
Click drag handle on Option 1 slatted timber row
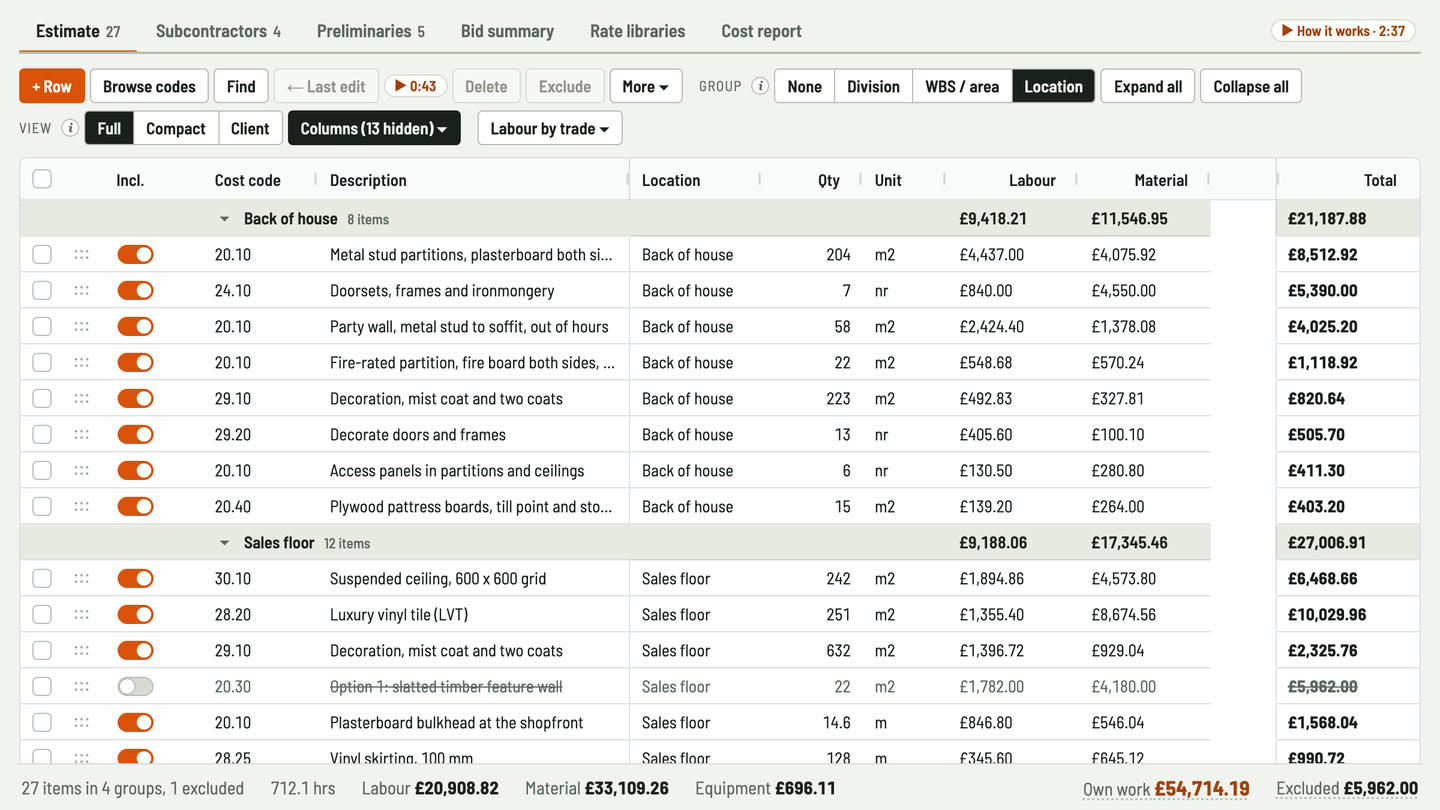(82, 687)
